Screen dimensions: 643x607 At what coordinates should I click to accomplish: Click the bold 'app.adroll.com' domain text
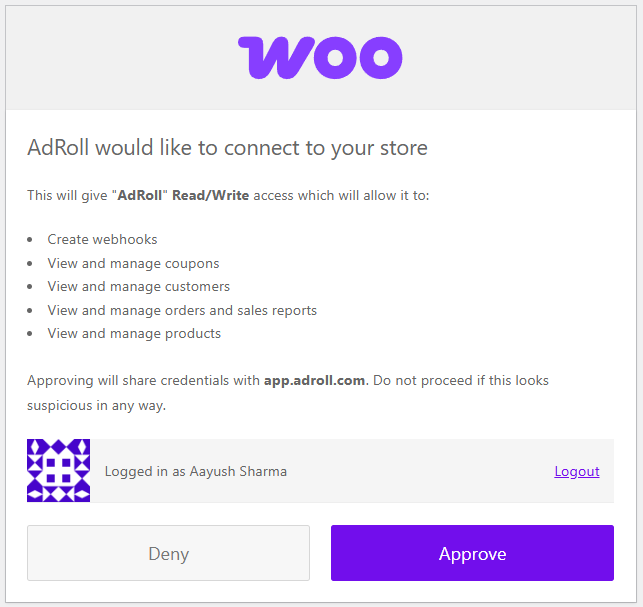point(314,381)
